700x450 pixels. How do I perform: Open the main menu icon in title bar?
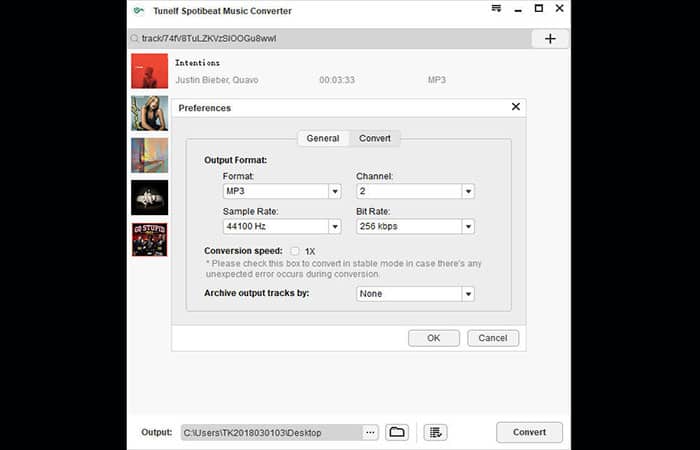click(496, 8)
